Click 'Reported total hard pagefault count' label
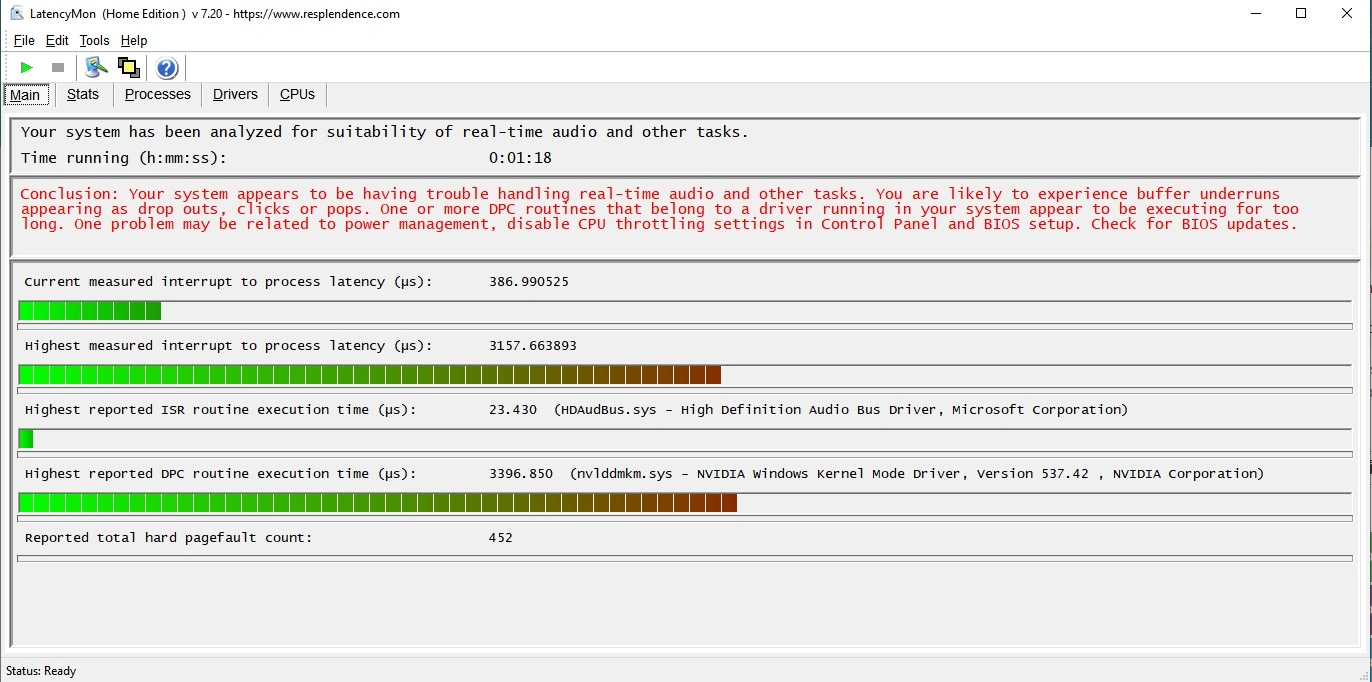 point(168,538)
